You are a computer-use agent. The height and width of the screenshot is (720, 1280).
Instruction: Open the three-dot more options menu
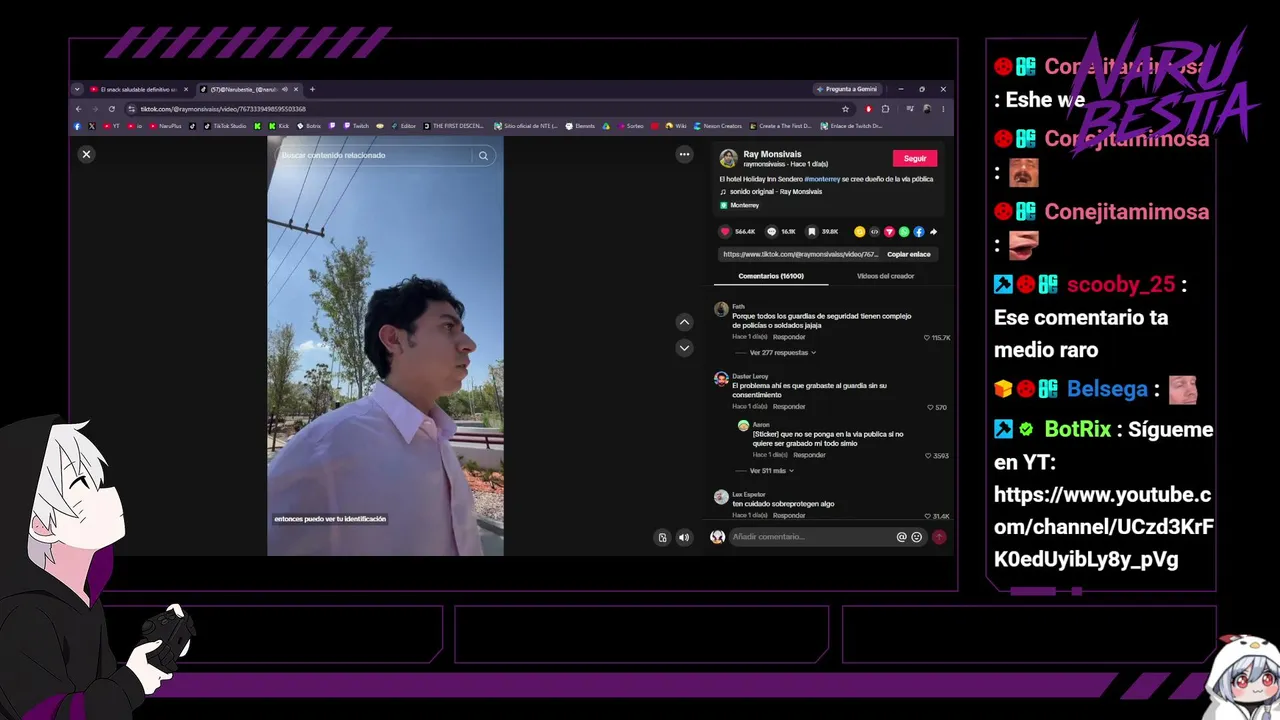[684, 154]
